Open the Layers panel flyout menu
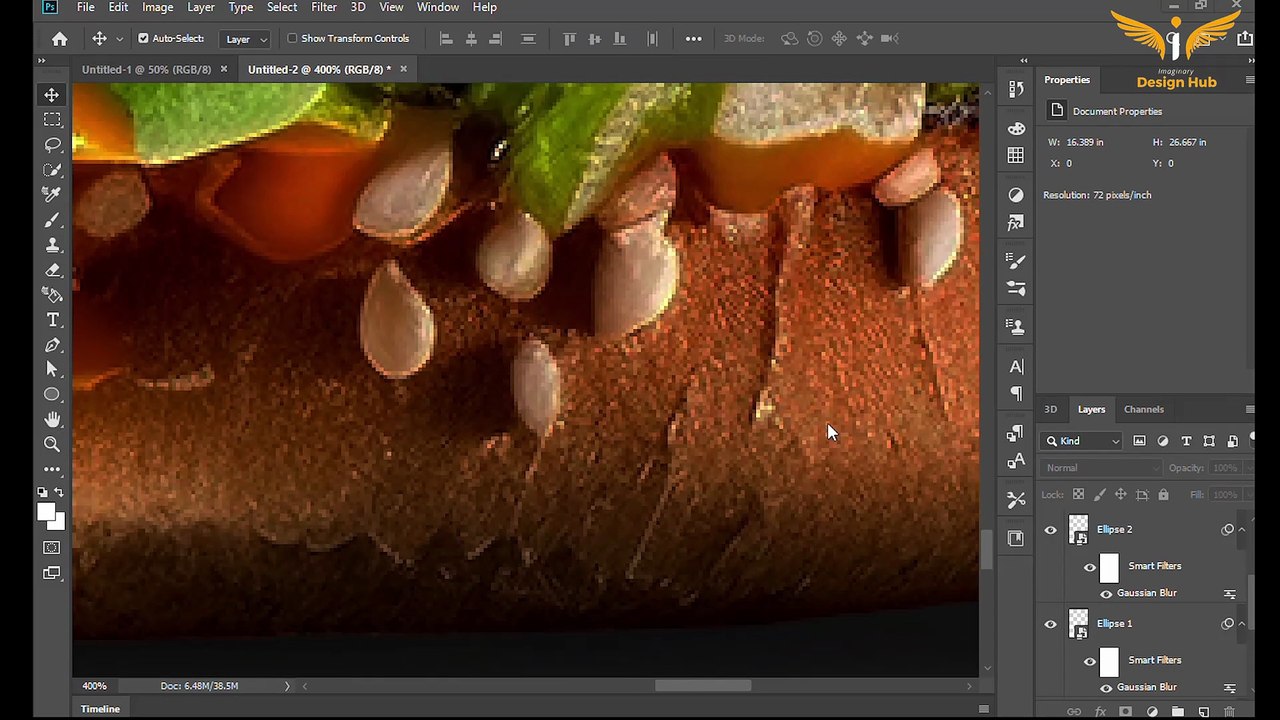Screen dimensions: 1280x720 click(1249, 409)
